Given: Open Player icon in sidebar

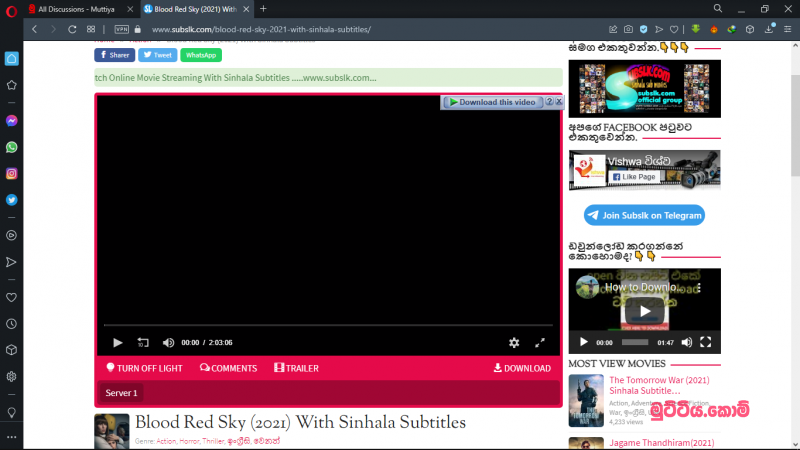Looking at the screenshot, I should point(11,236).
